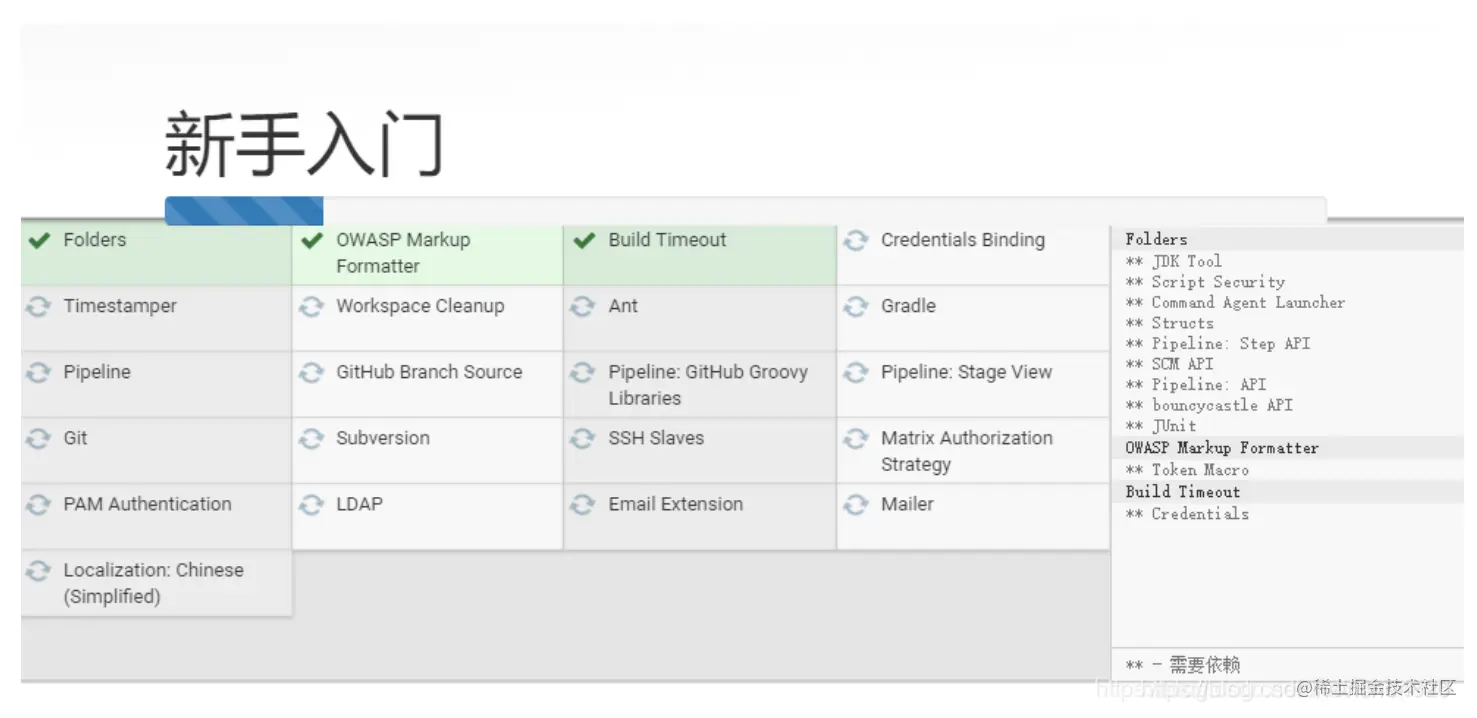The width and height of the screenshot is (1477, 718).
Task: Click the sync icon next to Subversion
Action: pyautogui.click(x=312, y=439)
